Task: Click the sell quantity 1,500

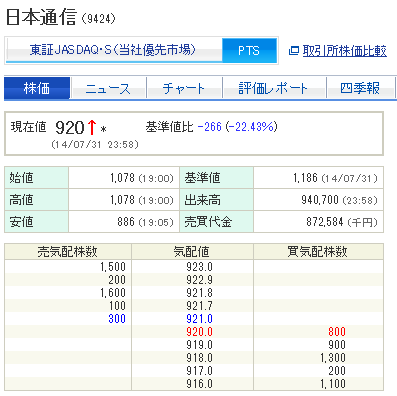Action: (113, 267)
